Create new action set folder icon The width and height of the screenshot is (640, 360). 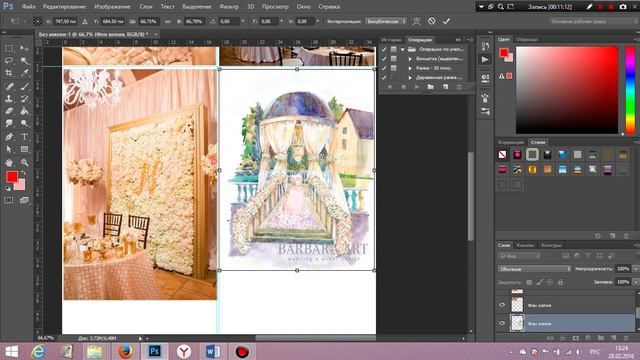coord(430,87)
